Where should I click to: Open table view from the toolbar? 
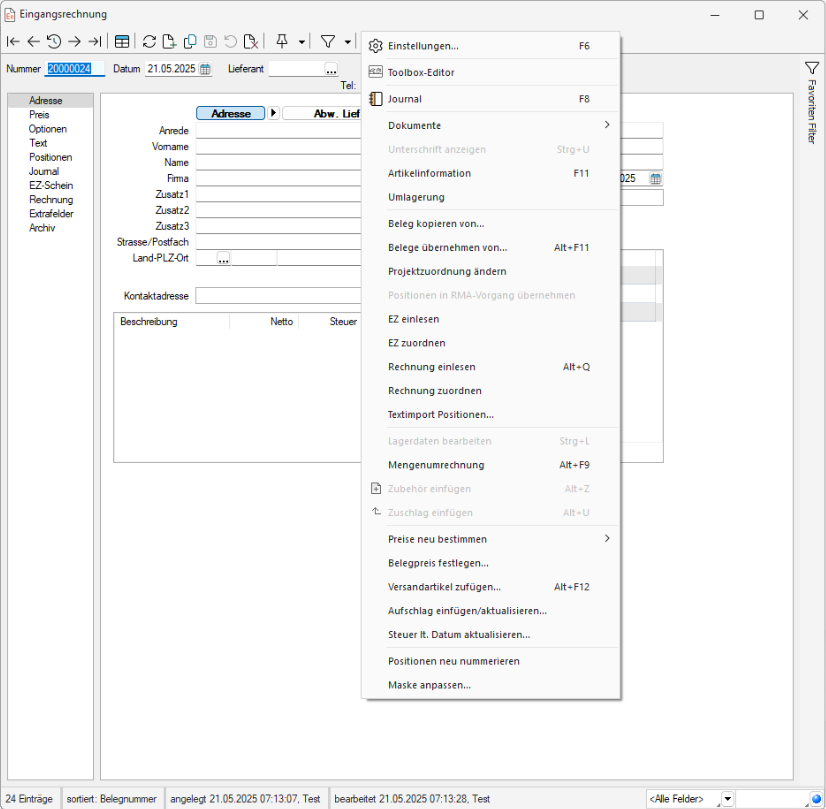click(122, 42)
